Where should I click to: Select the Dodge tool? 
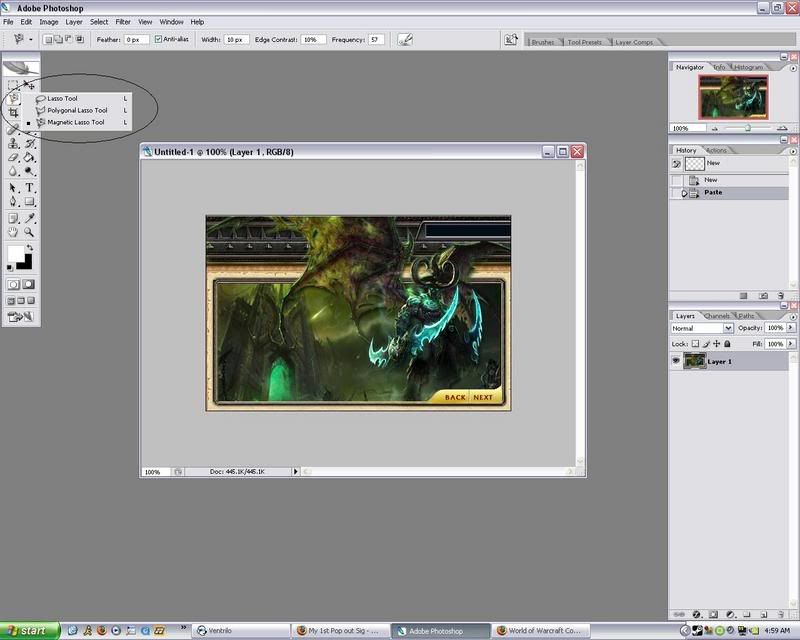click(x=30, y=171)
